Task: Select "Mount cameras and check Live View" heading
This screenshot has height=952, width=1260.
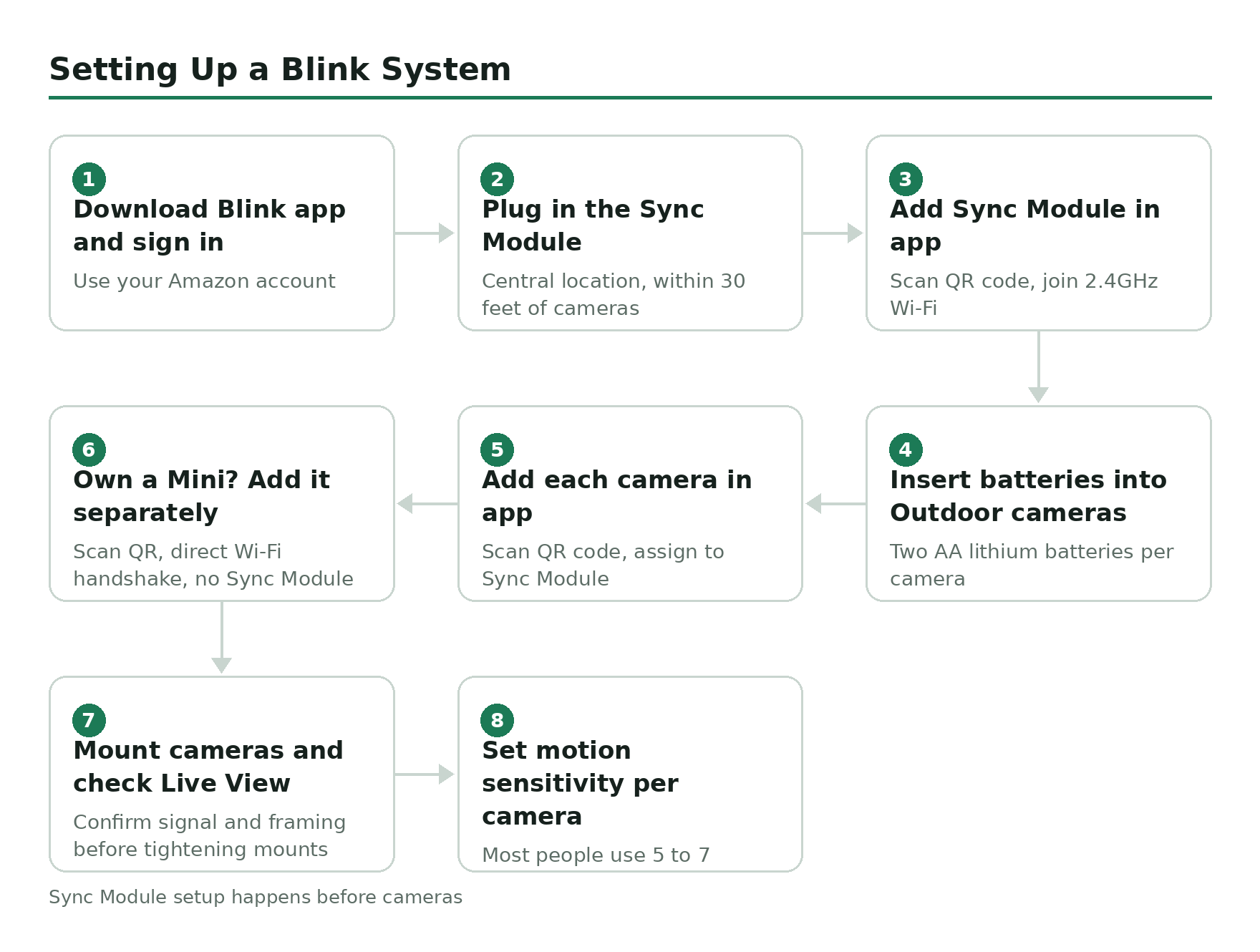Action: pos(208,767)
